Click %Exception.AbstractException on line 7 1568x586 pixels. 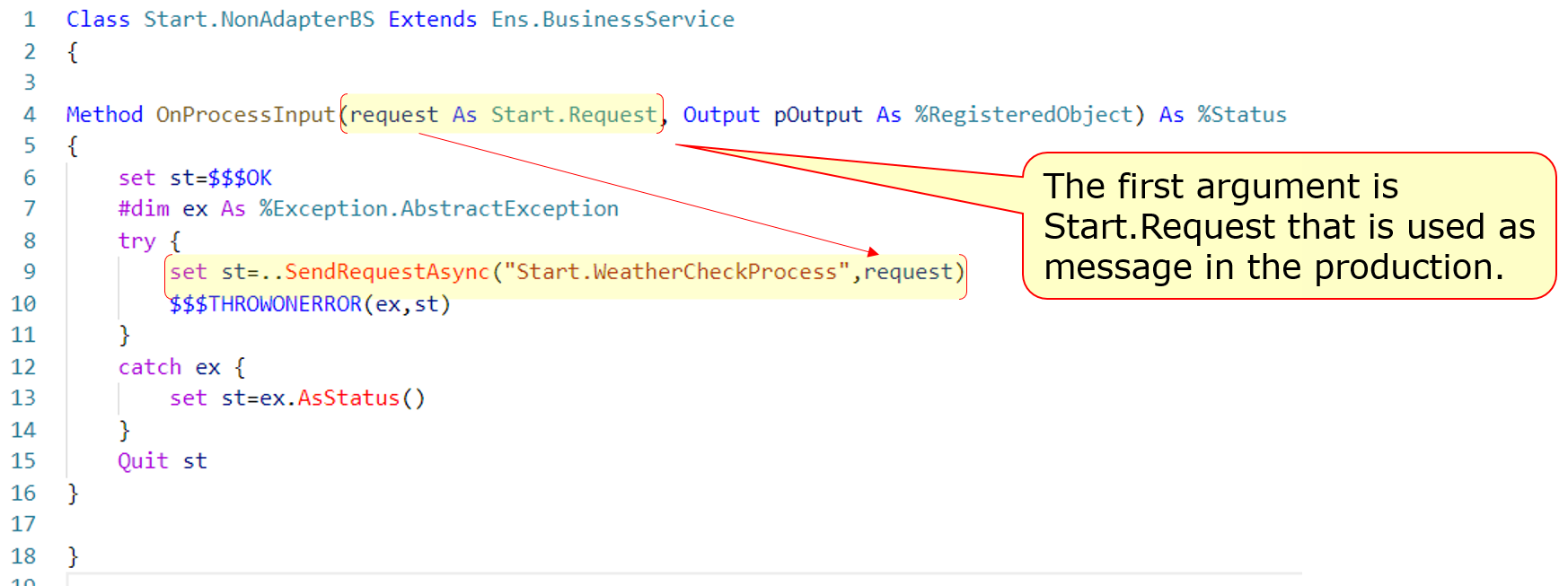click(438, 209)
